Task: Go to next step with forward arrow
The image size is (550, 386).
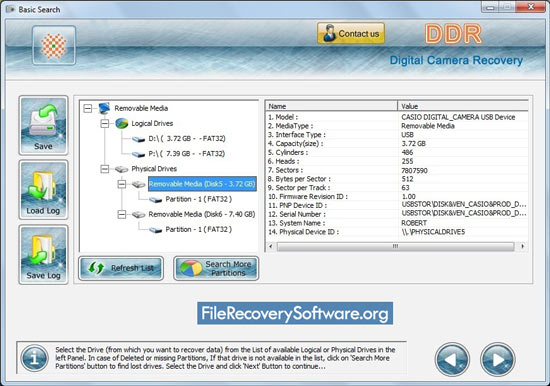Action: click(x=497, y=359)
